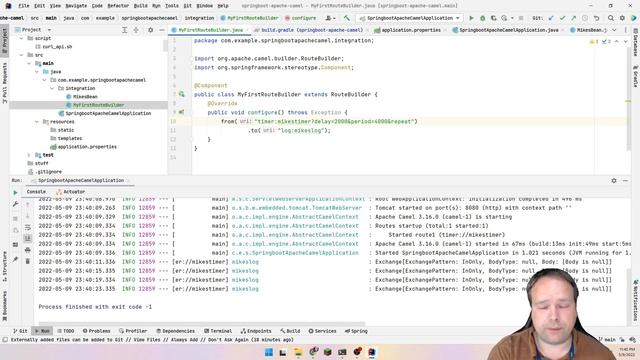
Task: Run the application with coverage
Action: [493, 18]
